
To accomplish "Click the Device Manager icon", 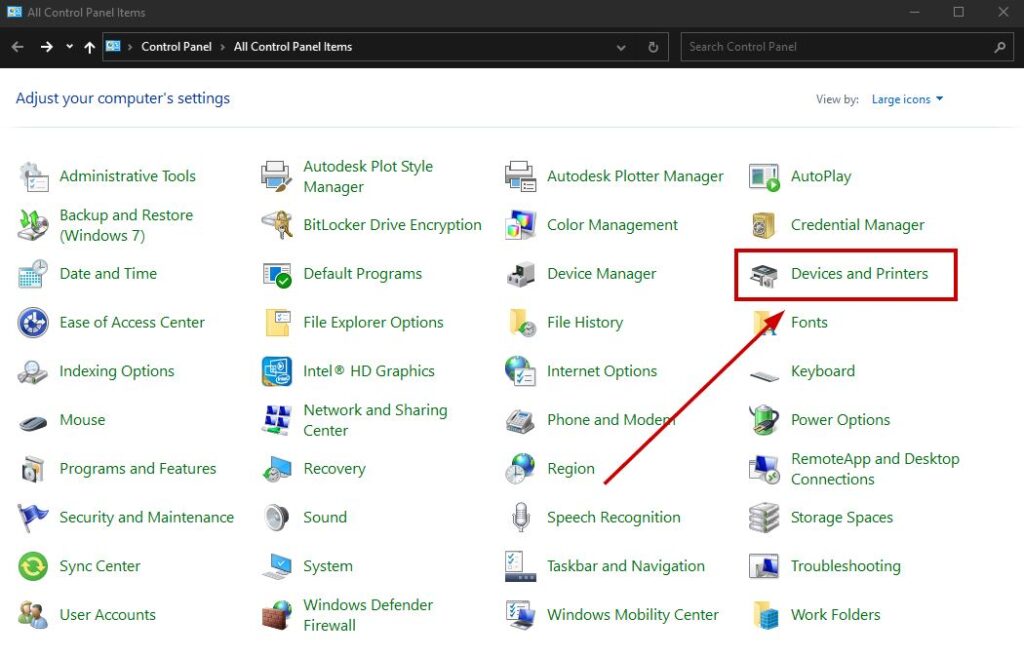I will pos(521,274).
